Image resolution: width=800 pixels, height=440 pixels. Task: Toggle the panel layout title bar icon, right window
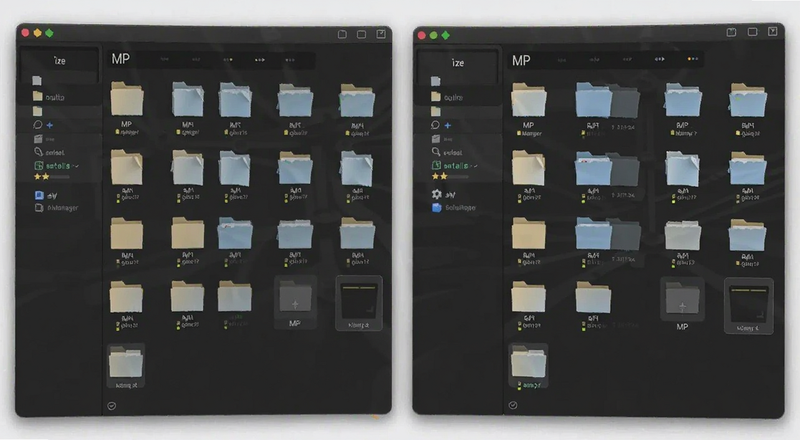(731, 32)
